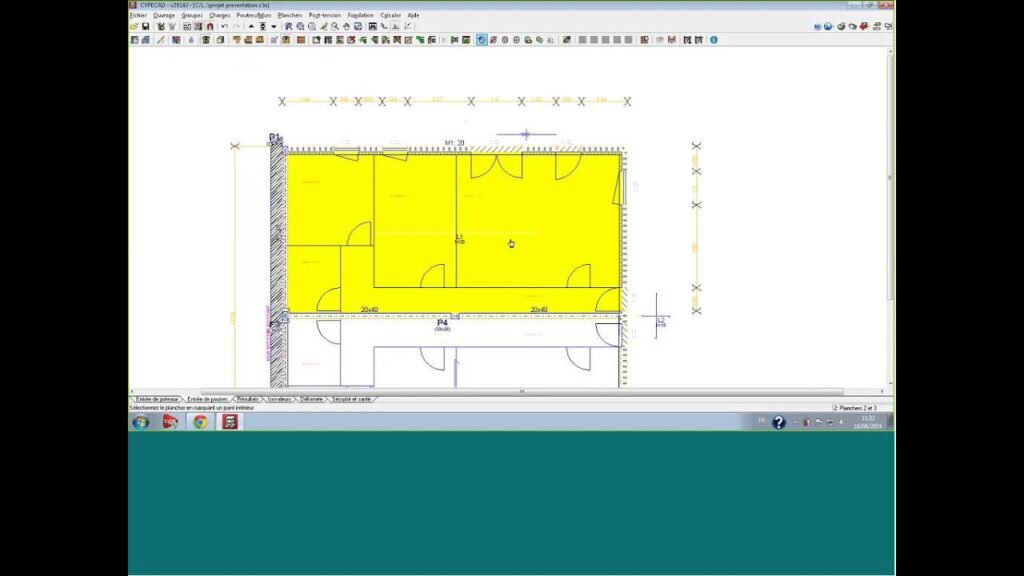The image size is (1024, 576).
Task: Toggle the highlighted blue active tool button
Action: click(x=481, y=40)
